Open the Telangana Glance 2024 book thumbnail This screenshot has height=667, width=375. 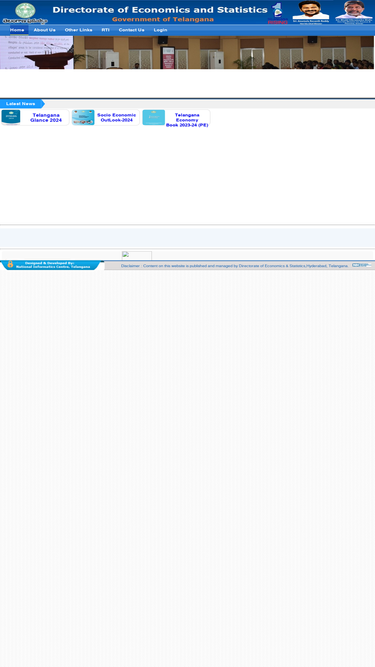coord(11,117)
